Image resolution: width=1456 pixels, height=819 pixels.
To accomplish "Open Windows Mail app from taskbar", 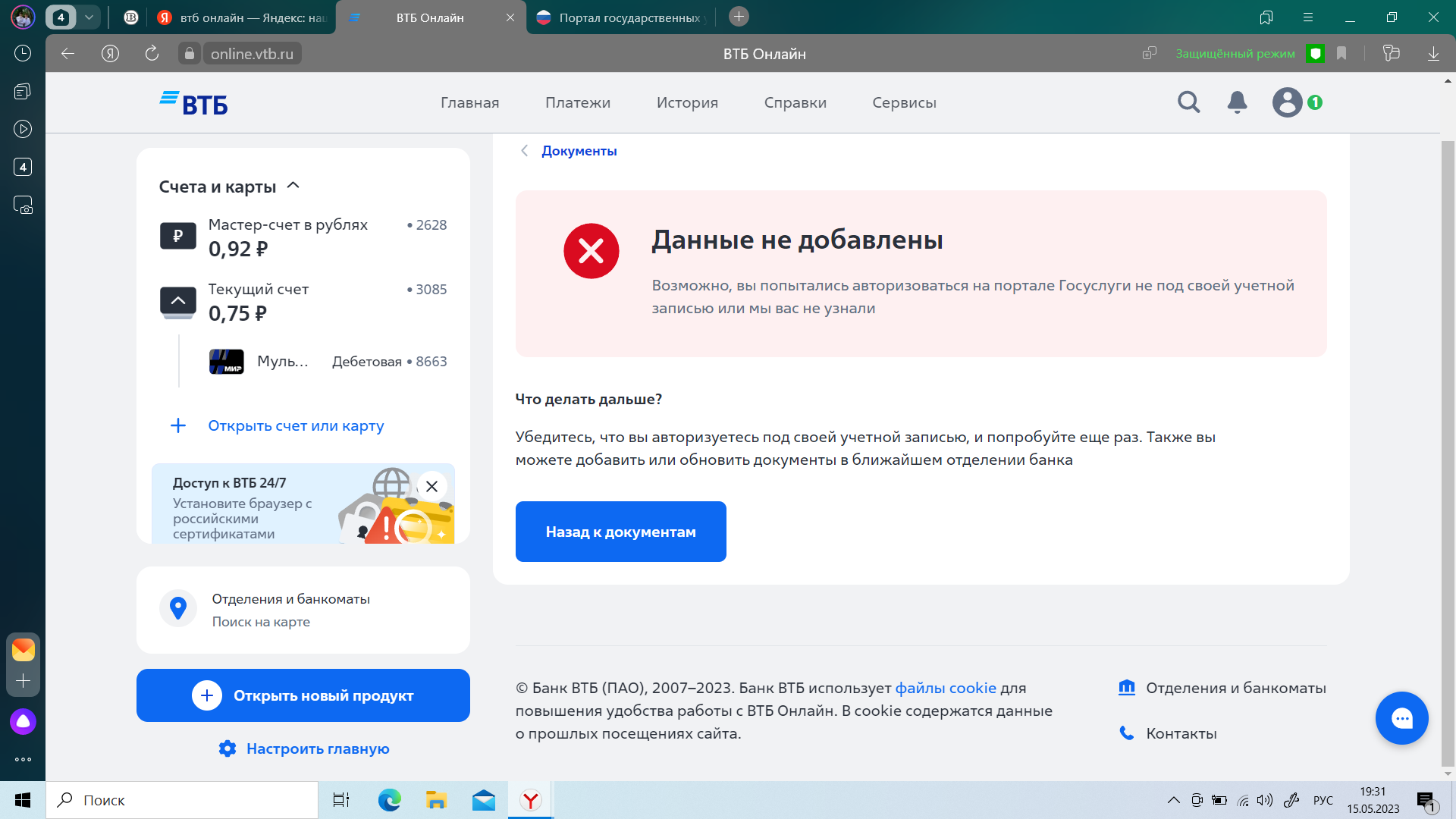I will 483,800.
